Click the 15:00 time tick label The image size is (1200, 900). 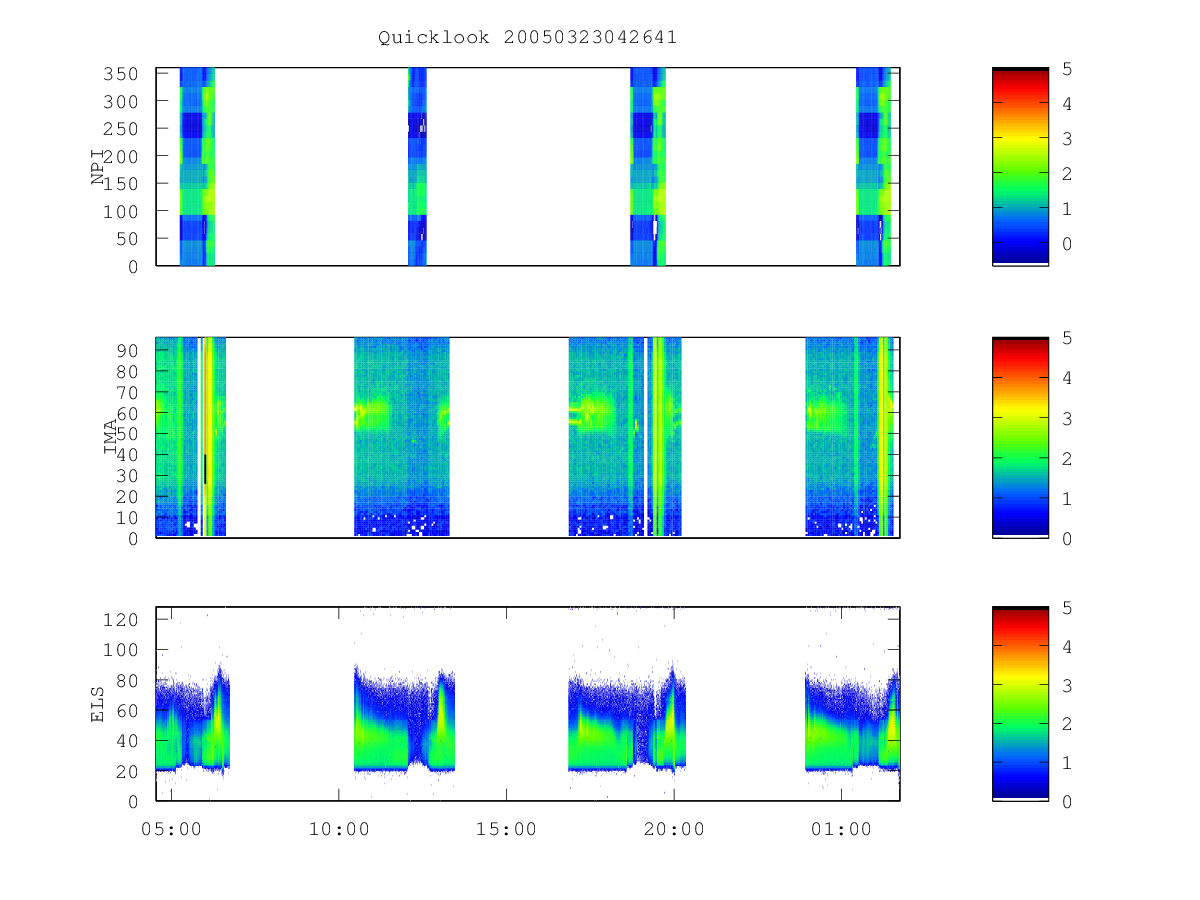point(506,829)
